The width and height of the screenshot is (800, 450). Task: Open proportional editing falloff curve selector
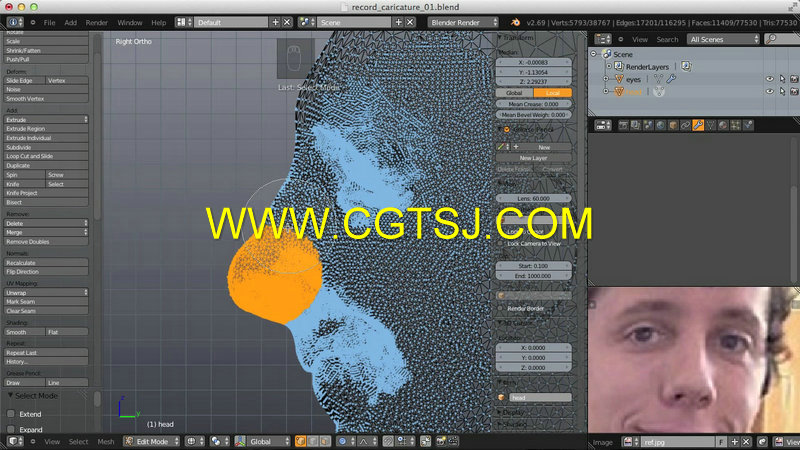pyautogui.click(x=366, y=441)
